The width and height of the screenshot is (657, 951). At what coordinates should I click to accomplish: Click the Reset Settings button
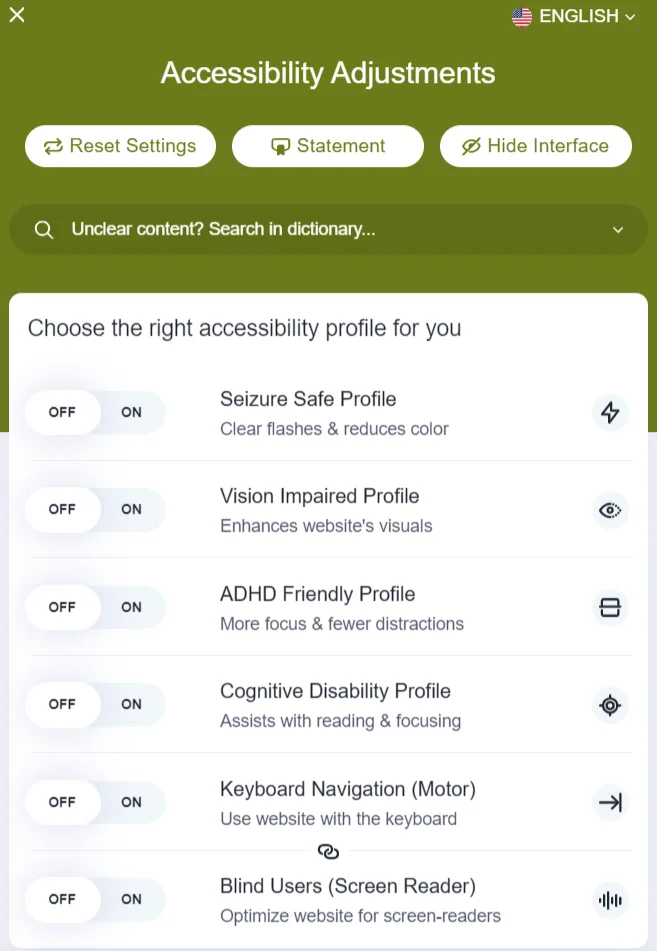(120, 146)
